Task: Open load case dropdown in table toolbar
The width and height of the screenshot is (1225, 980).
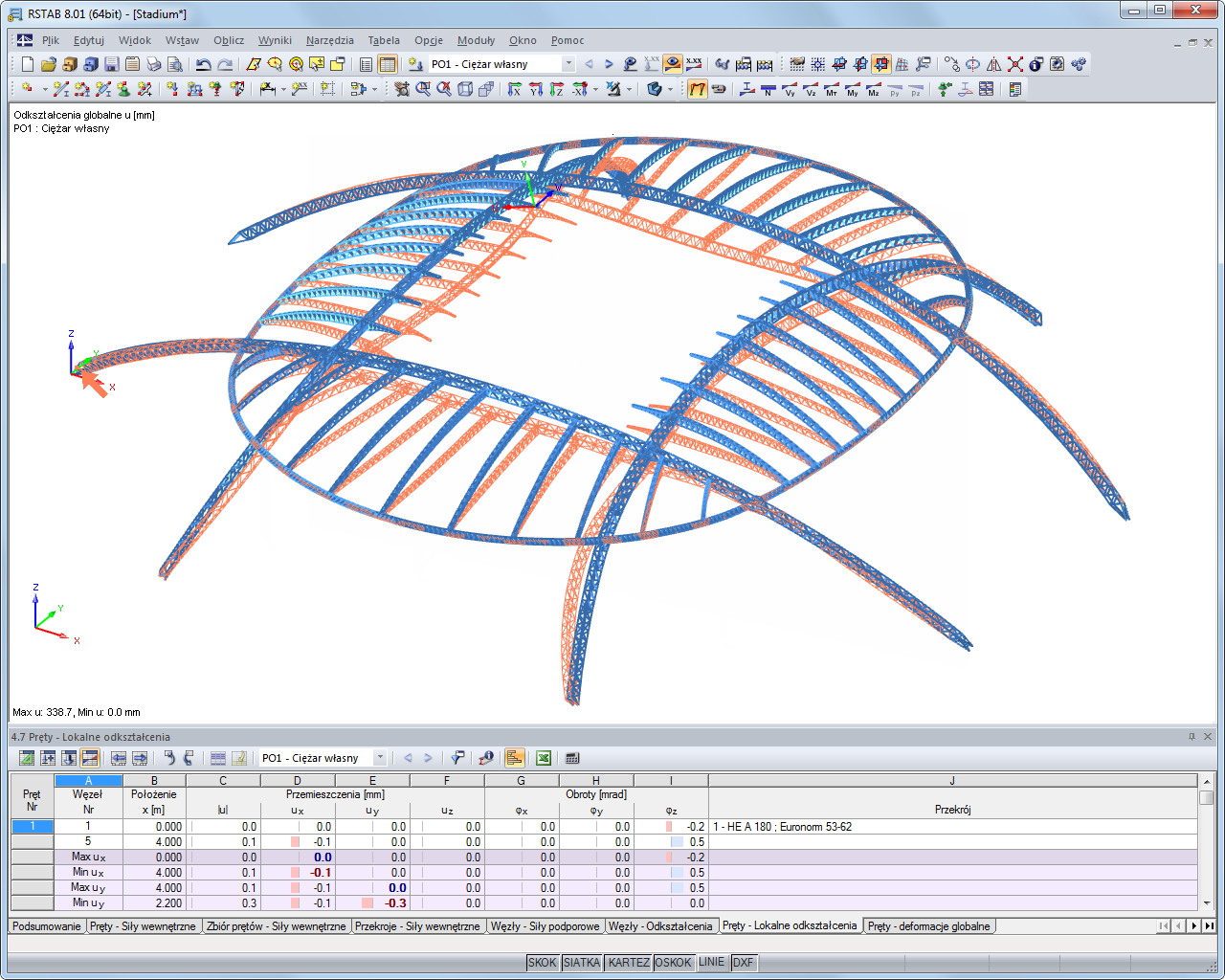Action: tap(380, 758)
